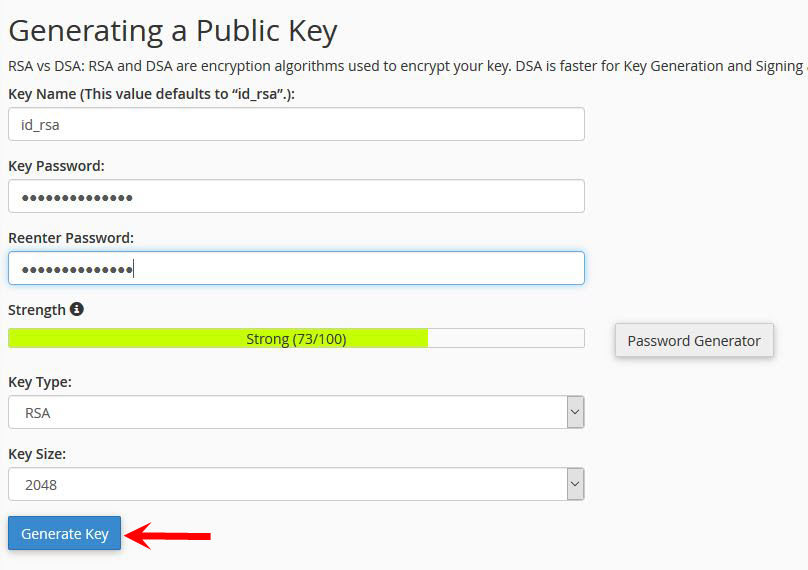
Task: Open the Password Generator
Action: point(694,340)
